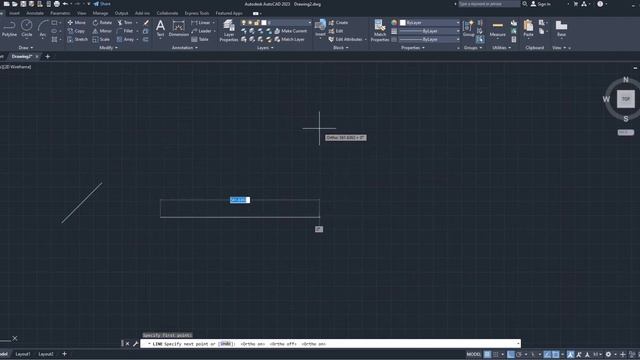
Task: Choose the Stretch command
Action: [x=77, y=39]
